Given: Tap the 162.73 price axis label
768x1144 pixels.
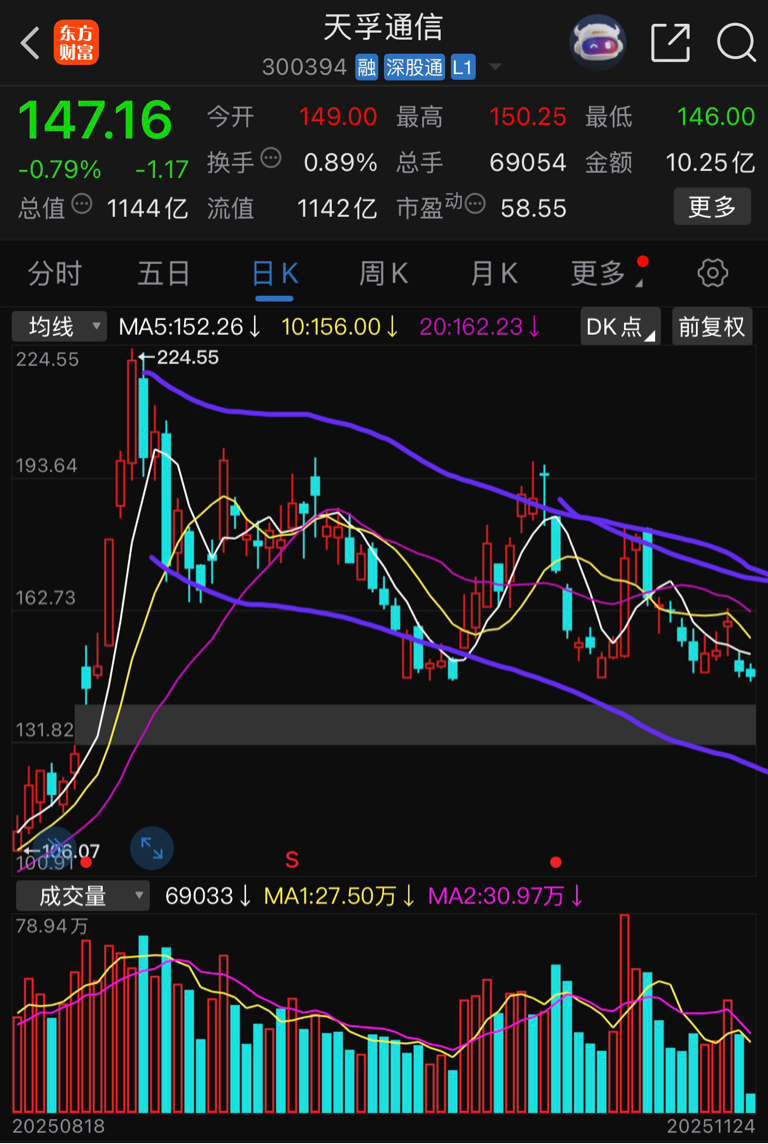Looking at the screenshot, I should pyautogui.click(x=45, y=598).
